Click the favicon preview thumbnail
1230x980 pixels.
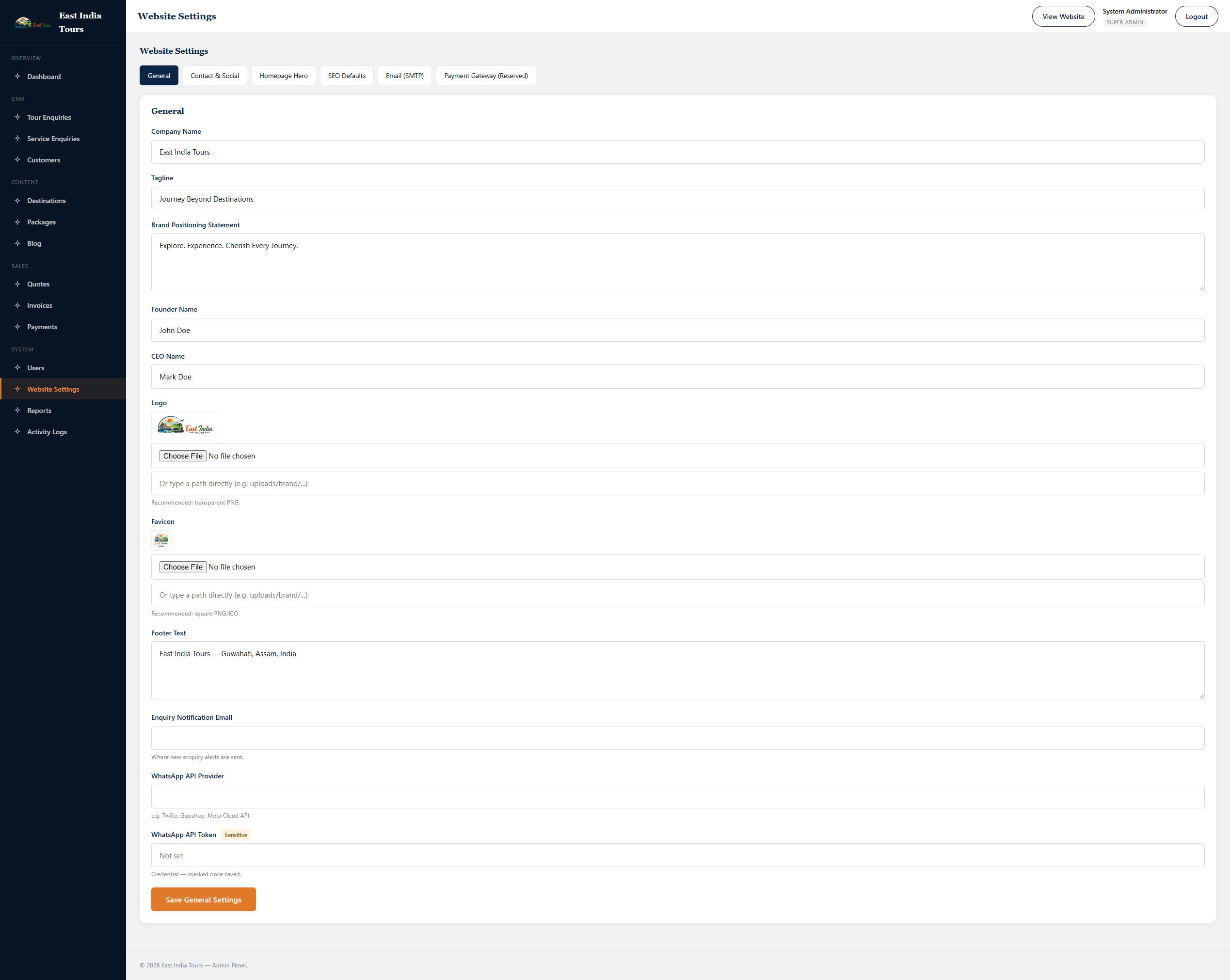(x=161, y=540)
